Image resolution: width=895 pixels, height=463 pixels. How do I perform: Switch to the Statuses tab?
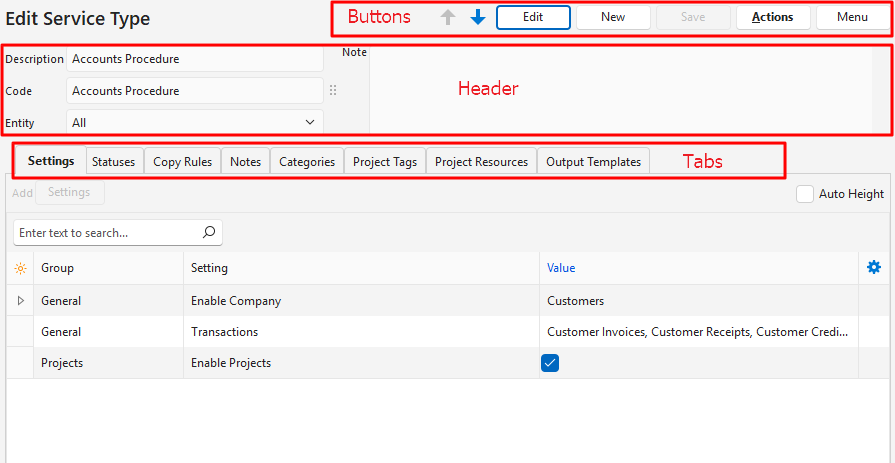[x=113, y=161]
